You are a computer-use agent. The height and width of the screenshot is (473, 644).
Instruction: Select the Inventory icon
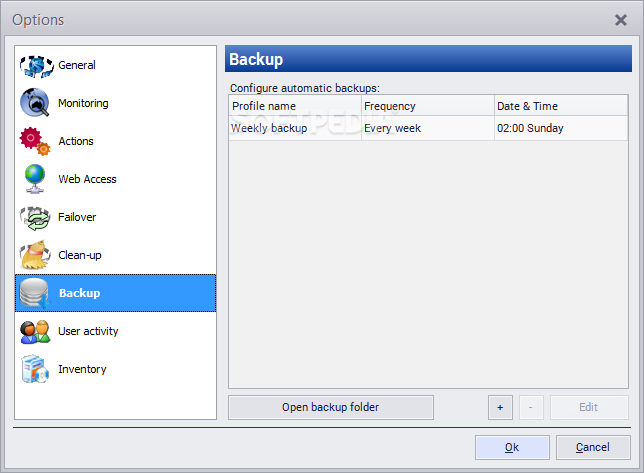tap(35, 369)
